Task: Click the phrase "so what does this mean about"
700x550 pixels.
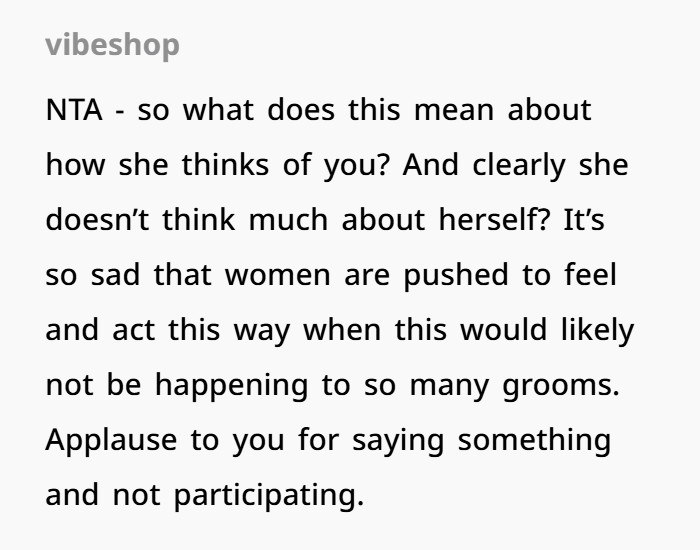Action: [364, 110]
